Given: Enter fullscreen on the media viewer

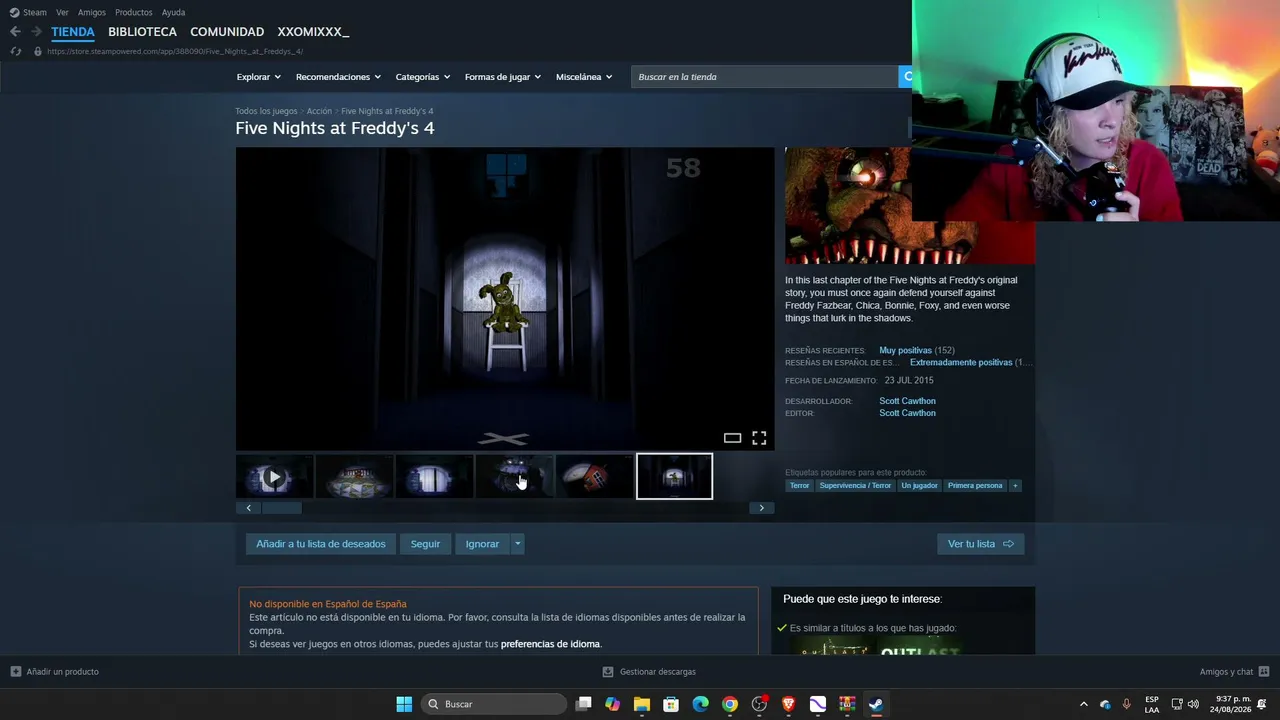Looking at the screenshot, I should (759, 438).
